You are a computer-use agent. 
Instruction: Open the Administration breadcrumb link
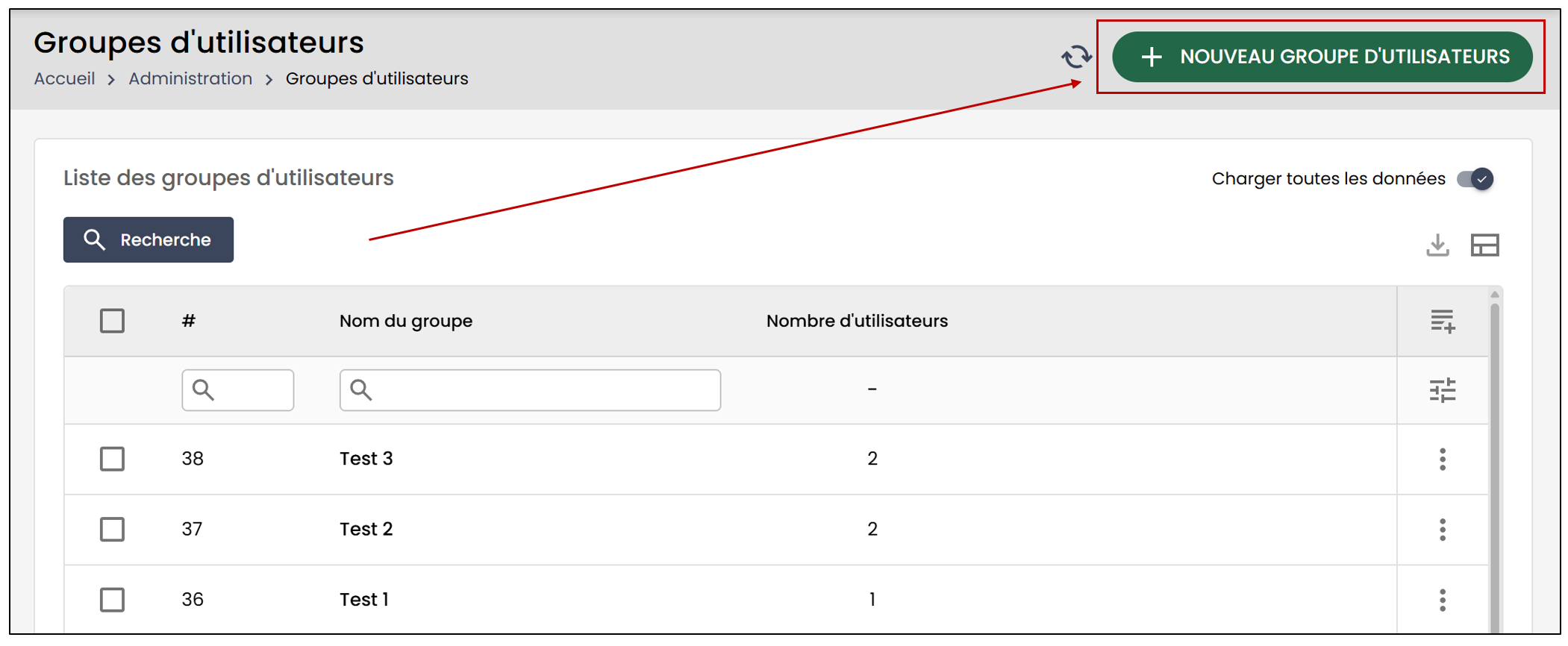190,78
